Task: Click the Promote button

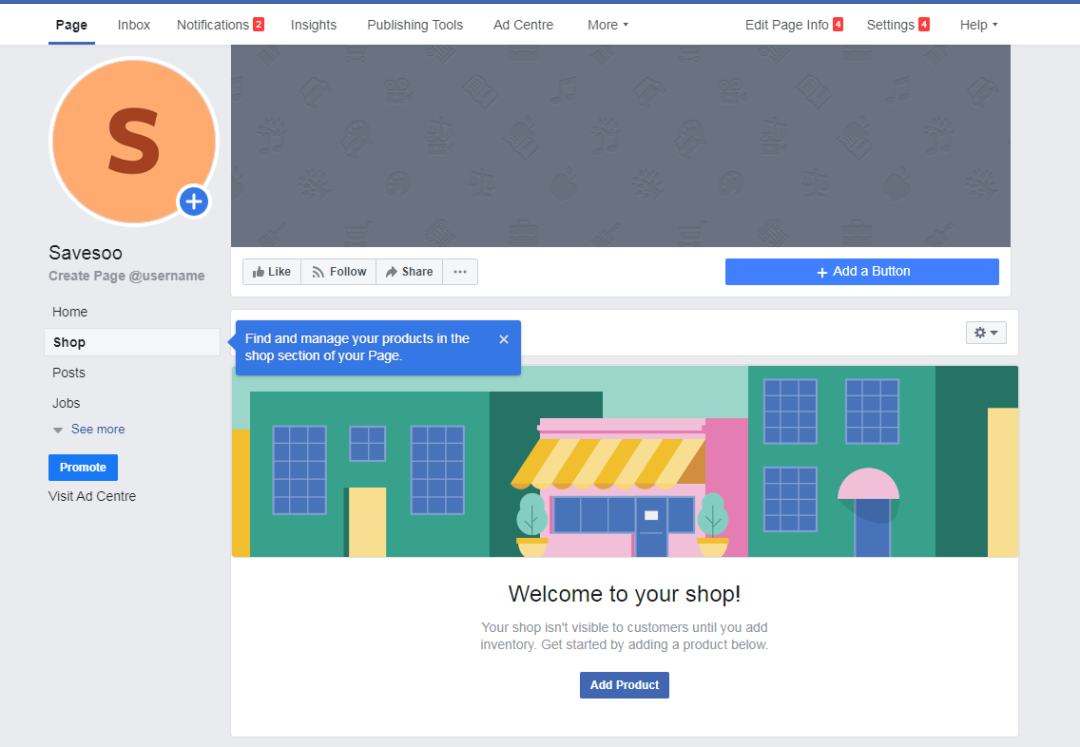Action: (x=83, y=467)
